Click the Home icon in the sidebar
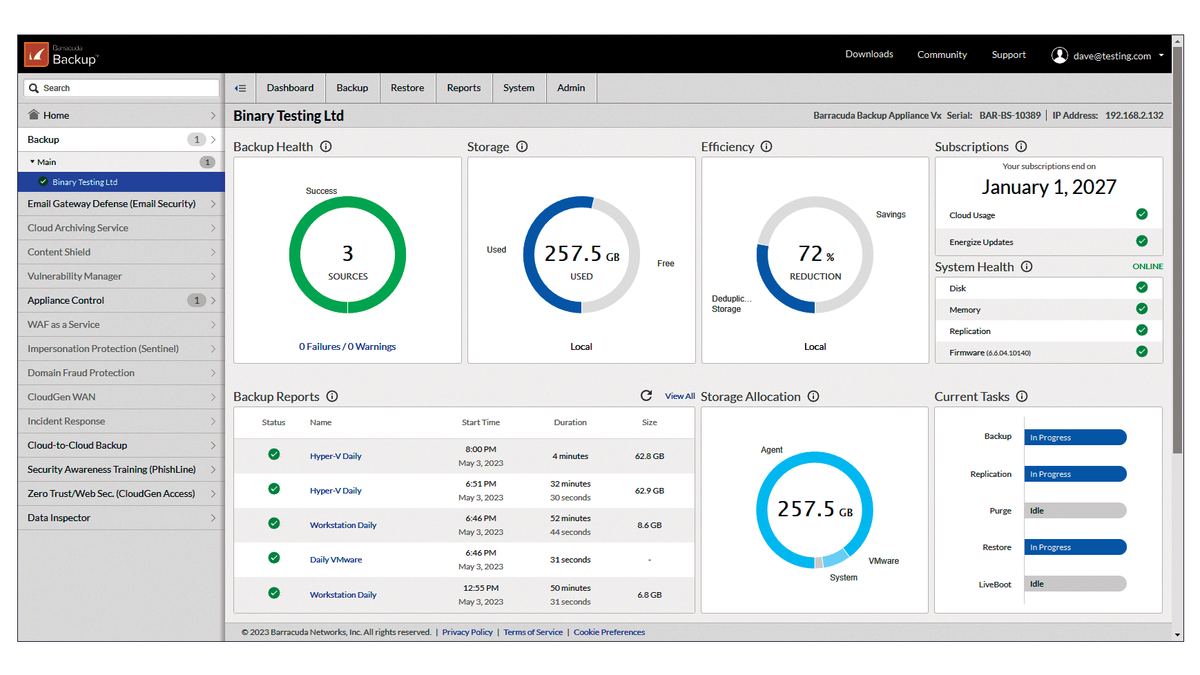Screen dimensions: 1200x675 [34, 115]
